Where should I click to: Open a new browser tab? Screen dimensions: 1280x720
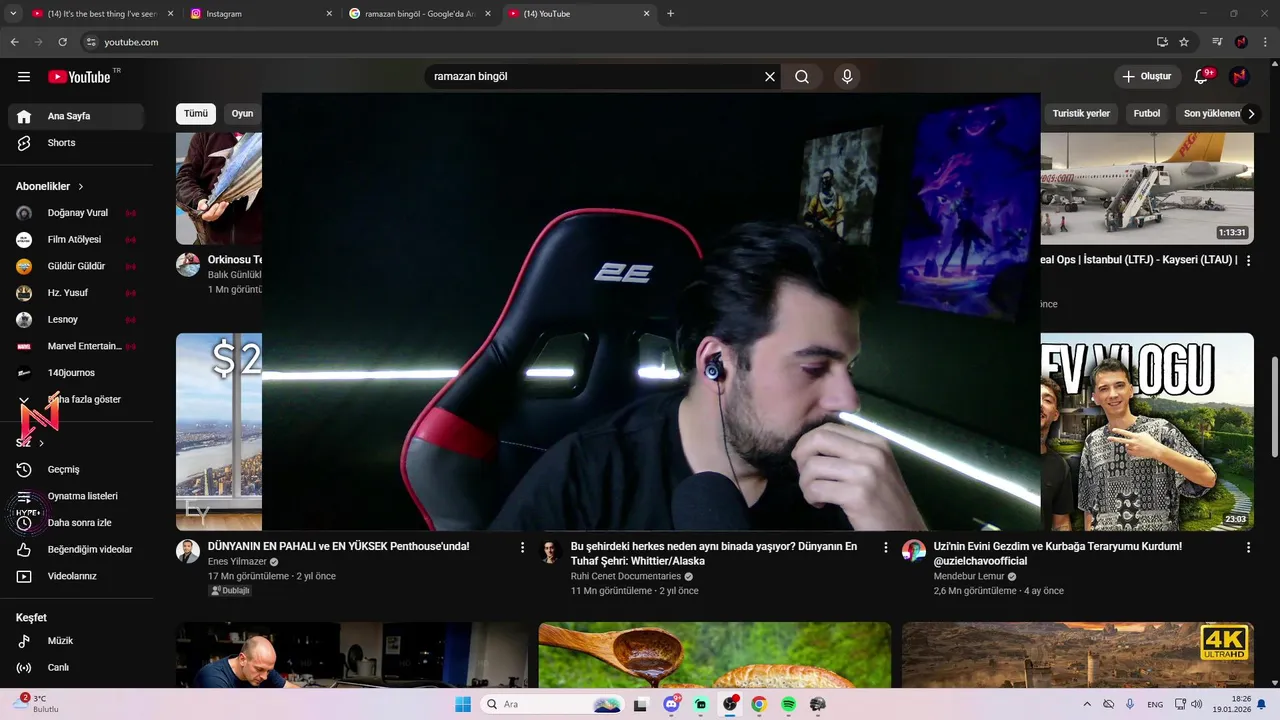(671, 14)
